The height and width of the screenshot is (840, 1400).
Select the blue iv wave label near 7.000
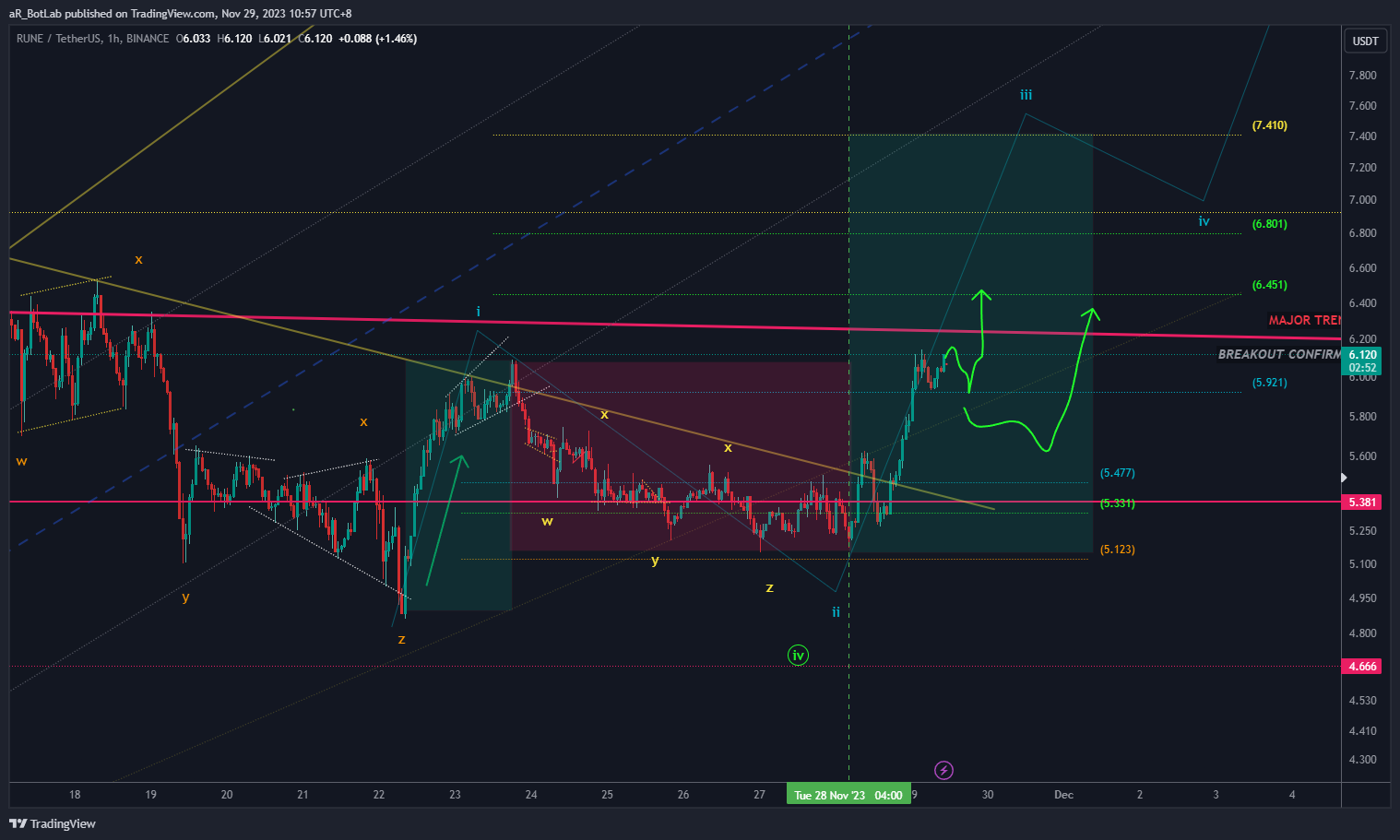coord(1204,221)
